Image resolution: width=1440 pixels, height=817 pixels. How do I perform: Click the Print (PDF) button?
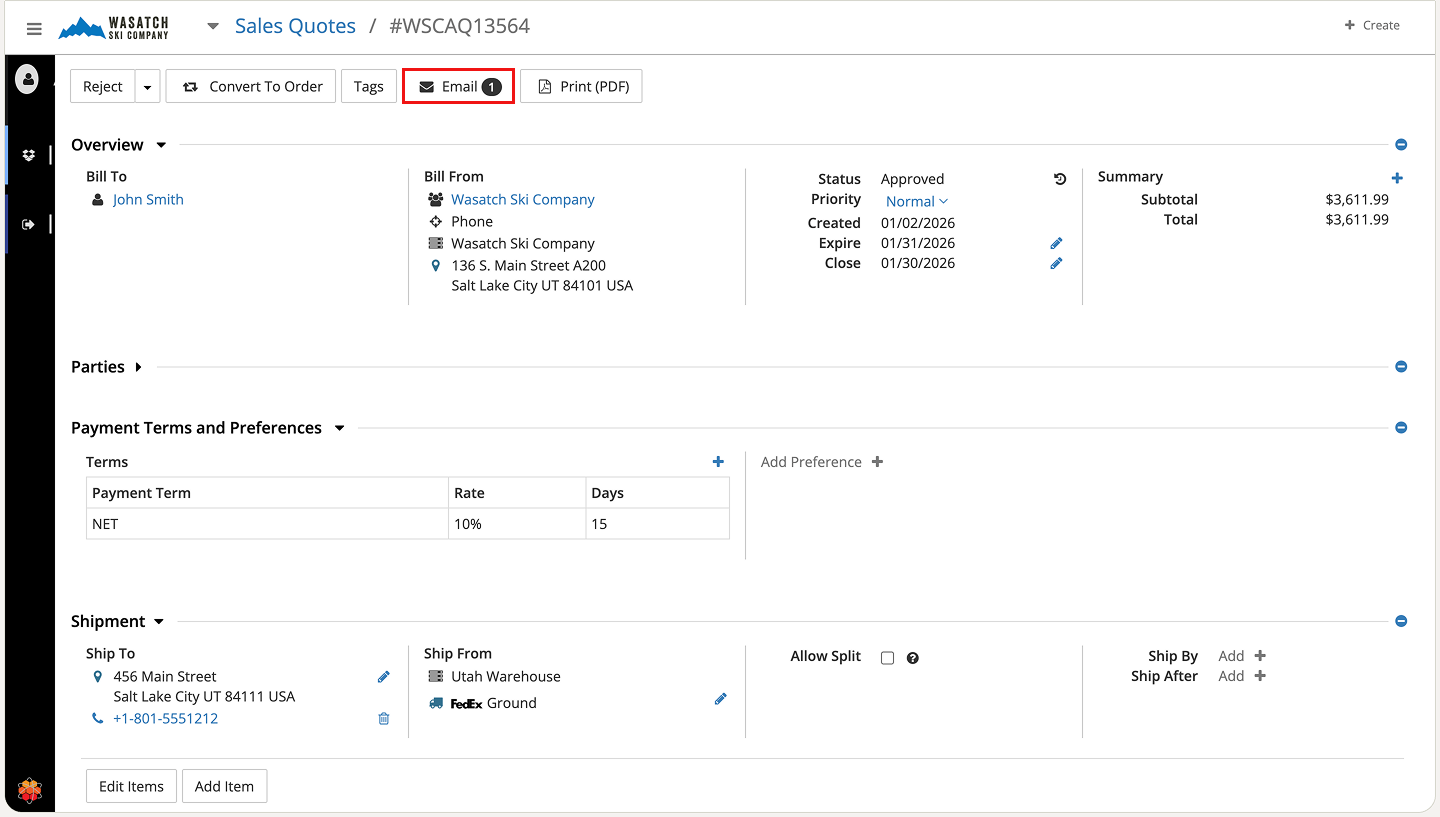coord(581,87)
